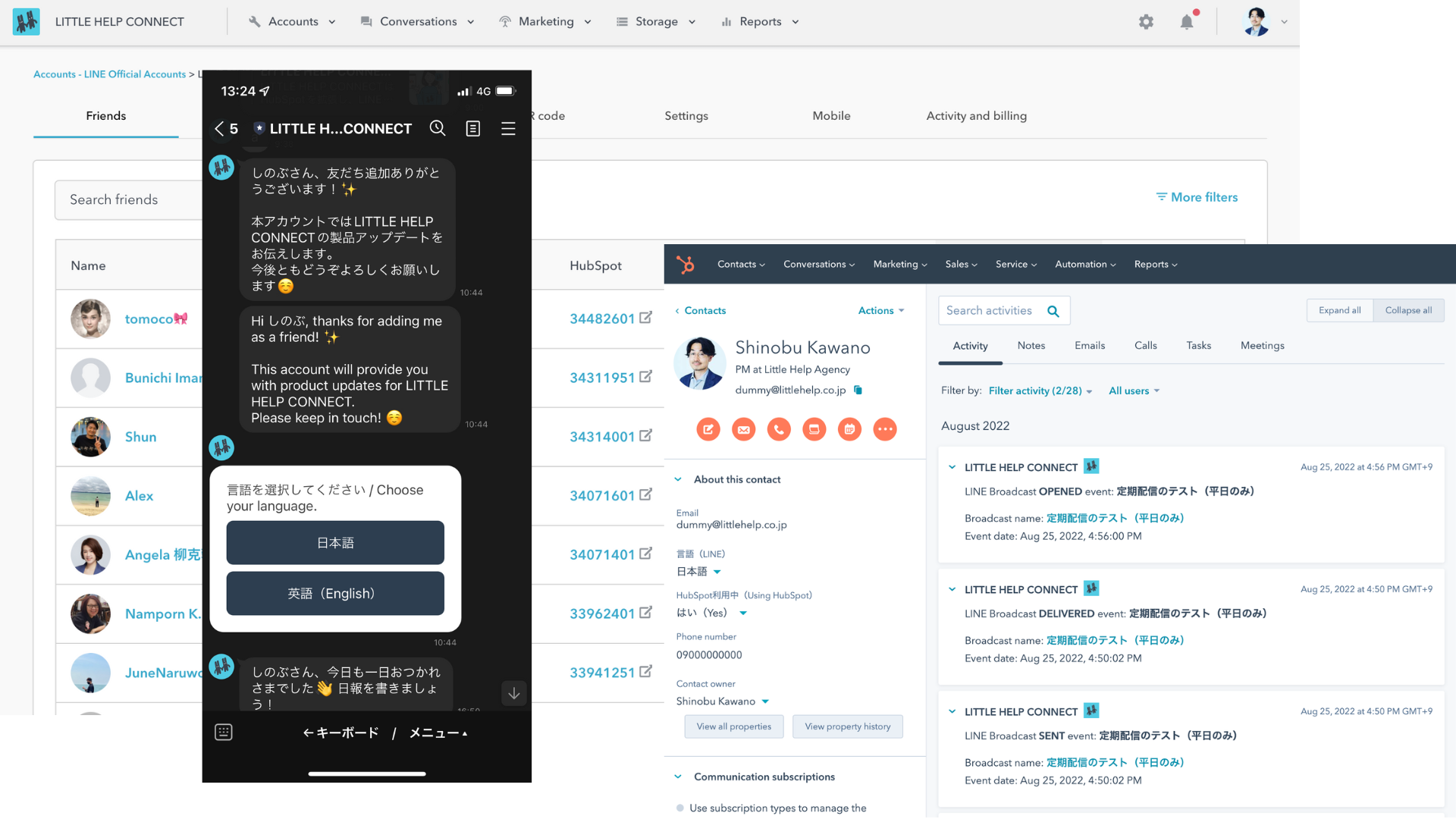Copy email address with the clipboard icon
1456x819 pixels.
tap(858, 390)
